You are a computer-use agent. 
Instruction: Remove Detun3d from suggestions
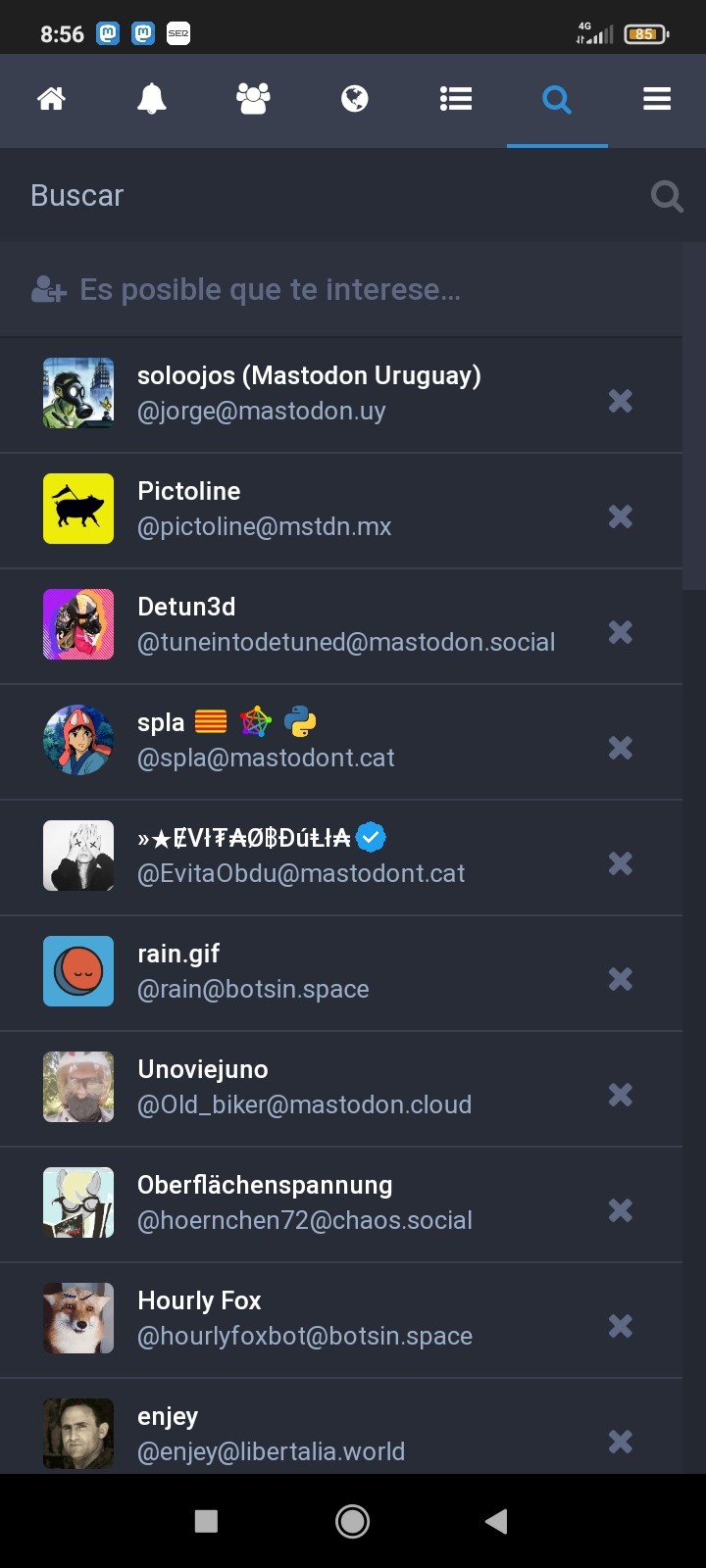(620, 632)
